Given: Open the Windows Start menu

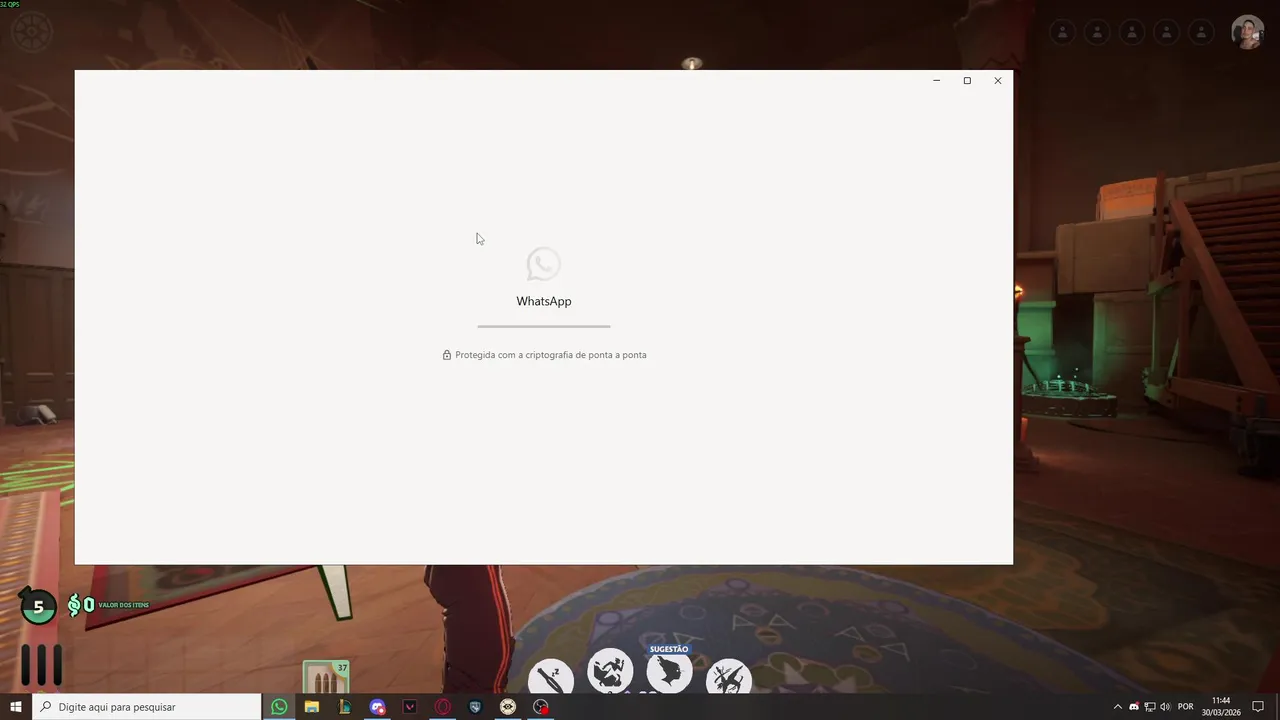Looking at the screenshot, I should [x=16, y=707].
